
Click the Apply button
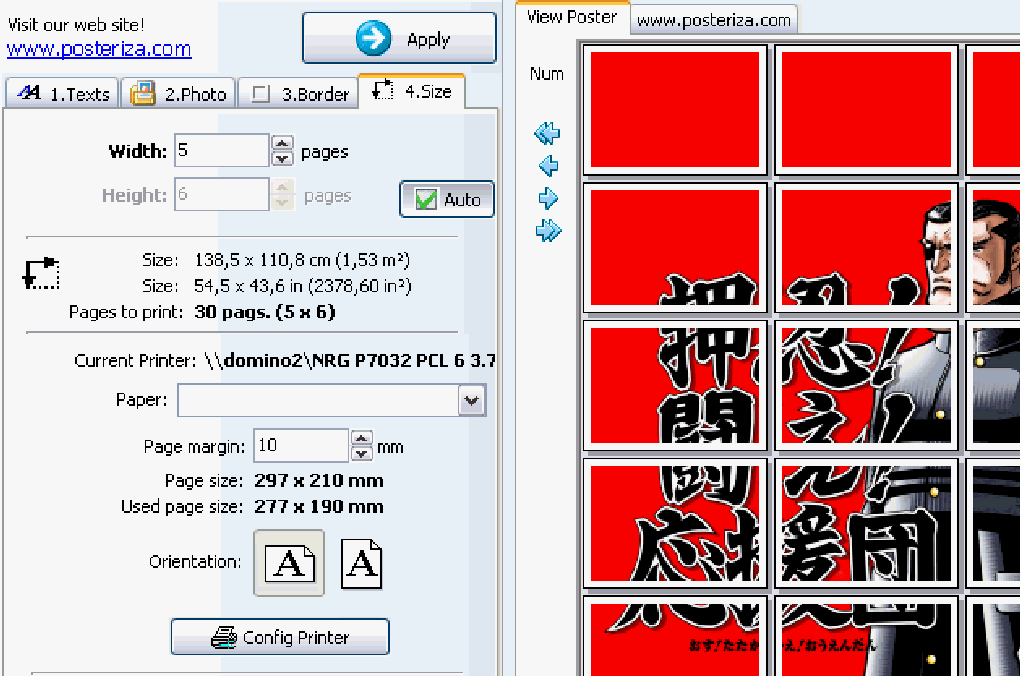(x=399, y=38)
